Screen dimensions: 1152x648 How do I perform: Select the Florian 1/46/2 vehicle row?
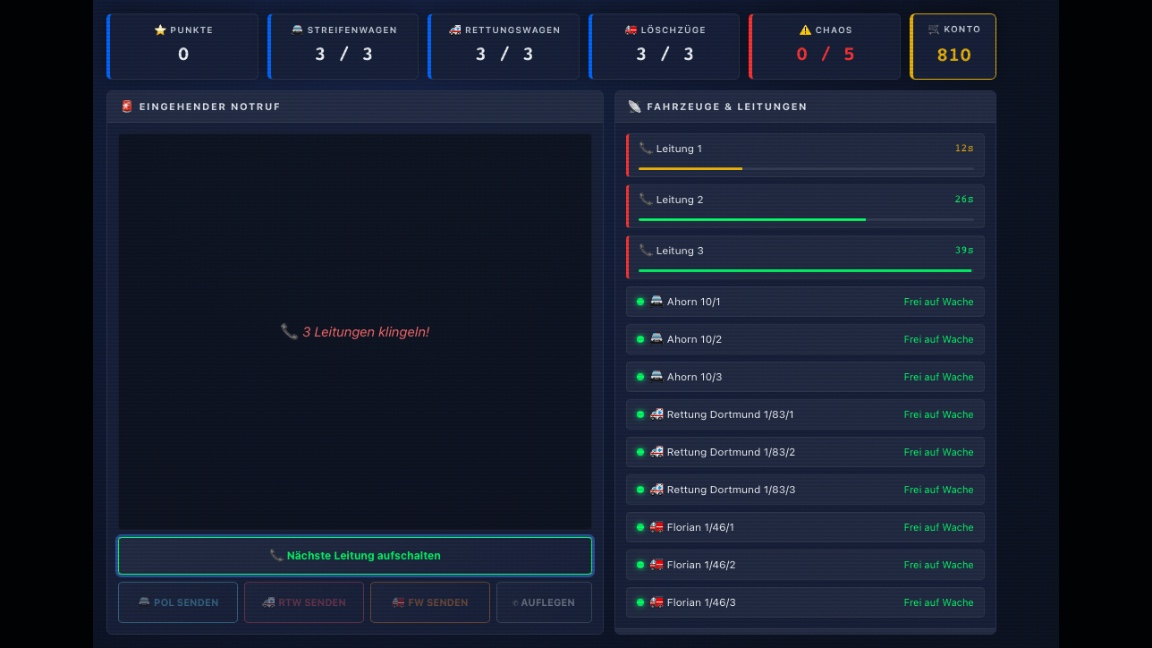[x=805, y=565]
